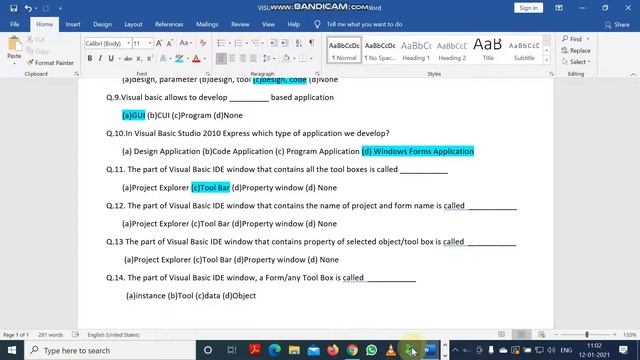Switch to the References tab
The height and width of the screenshot is (360, 640).
coord(169,24)
